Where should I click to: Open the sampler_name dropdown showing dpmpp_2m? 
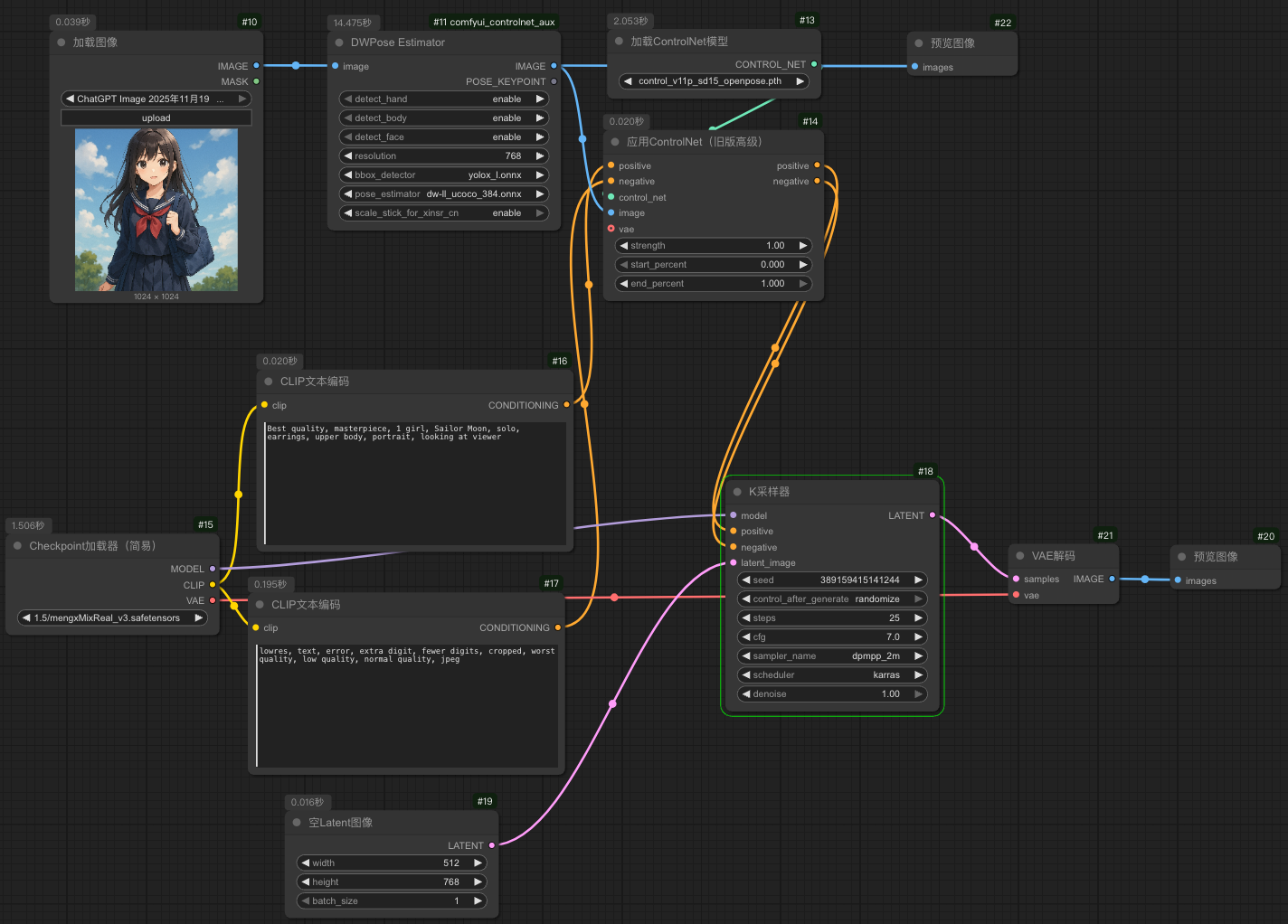(x=830, y=655)
